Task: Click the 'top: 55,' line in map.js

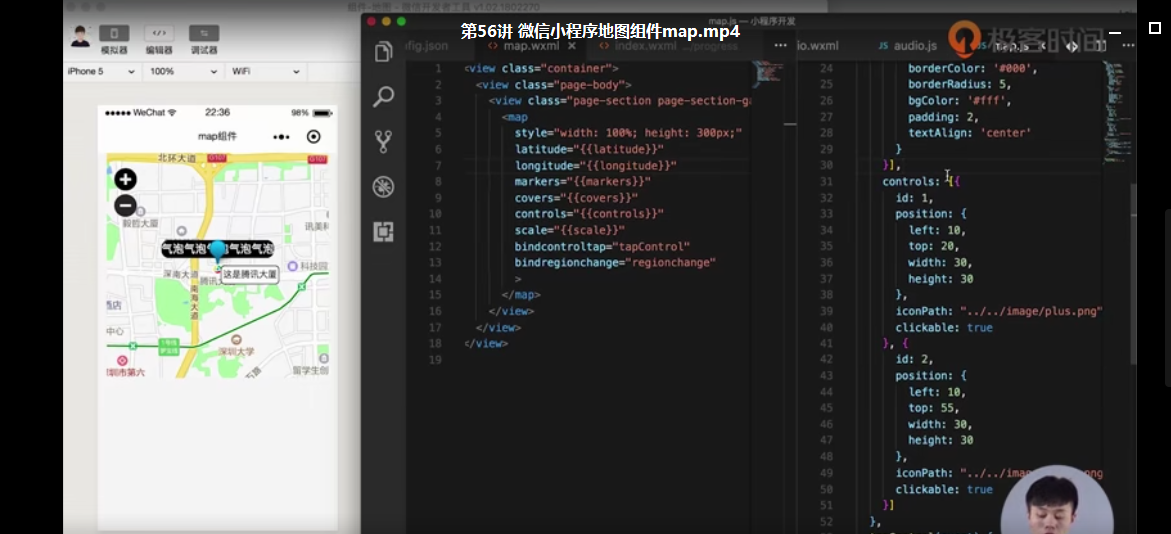Action: click(x=933, y=409)
